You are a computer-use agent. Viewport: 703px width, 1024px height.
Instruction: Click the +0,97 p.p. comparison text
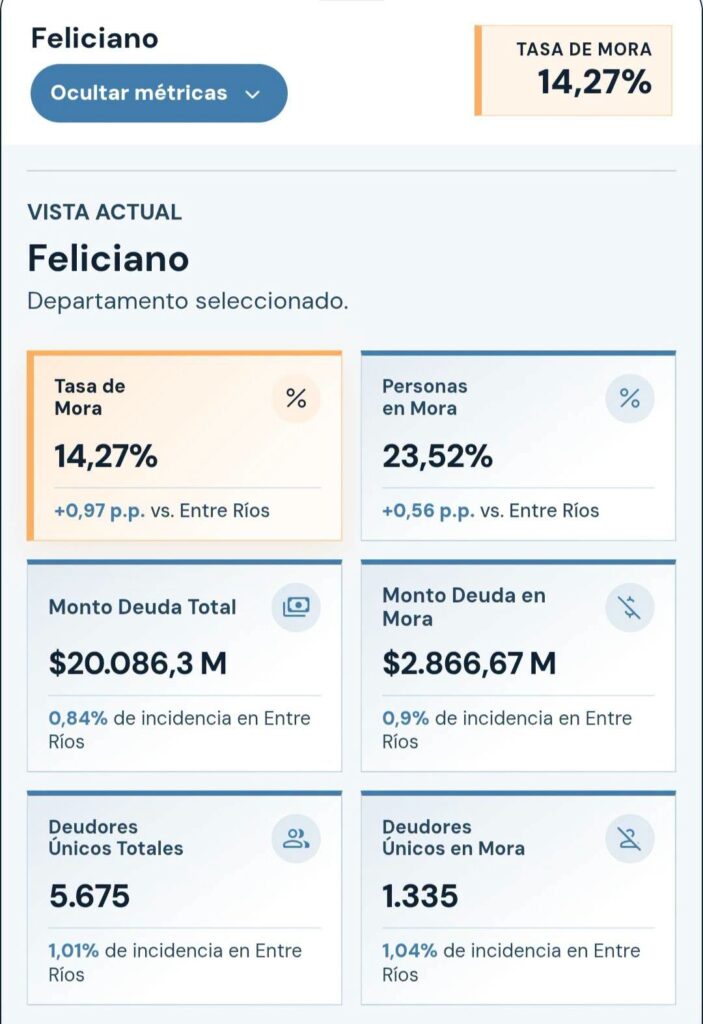(99, 511)
